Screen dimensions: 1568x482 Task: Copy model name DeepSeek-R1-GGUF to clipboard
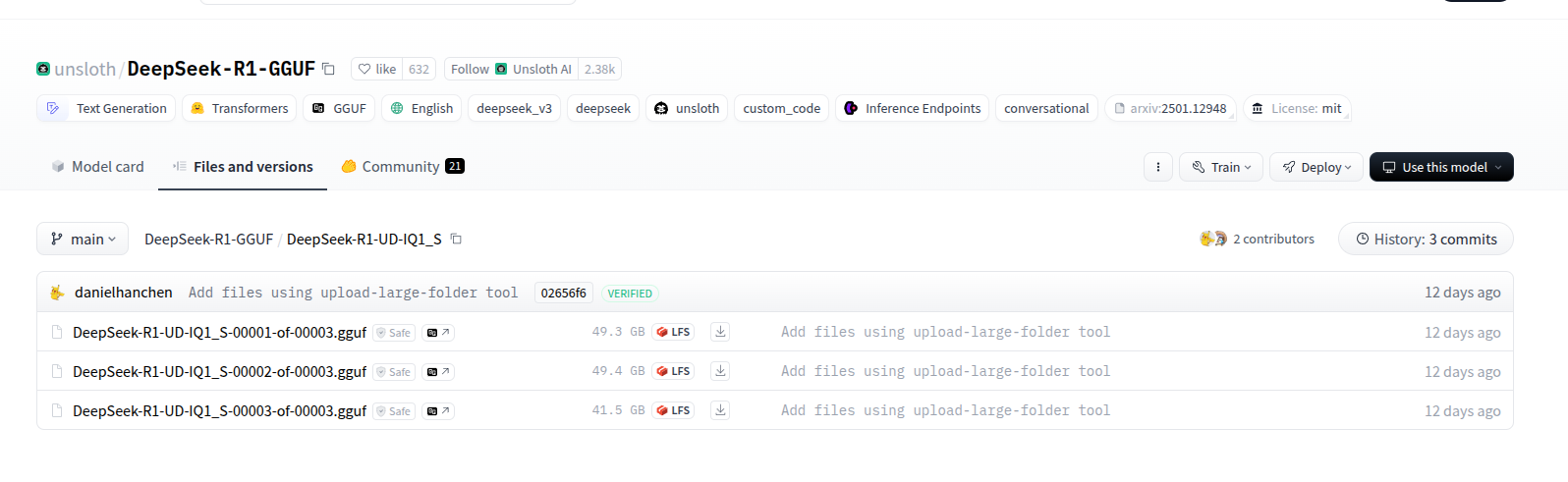pos(328,69)
